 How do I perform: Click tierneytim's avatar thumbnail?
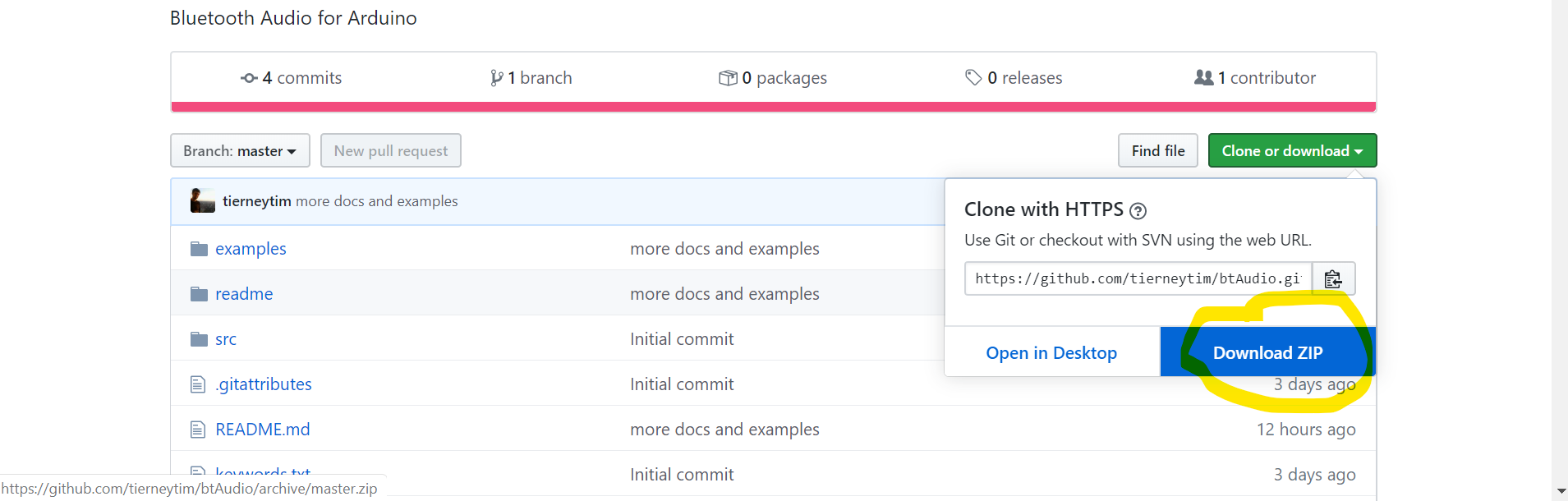[202, 201]
